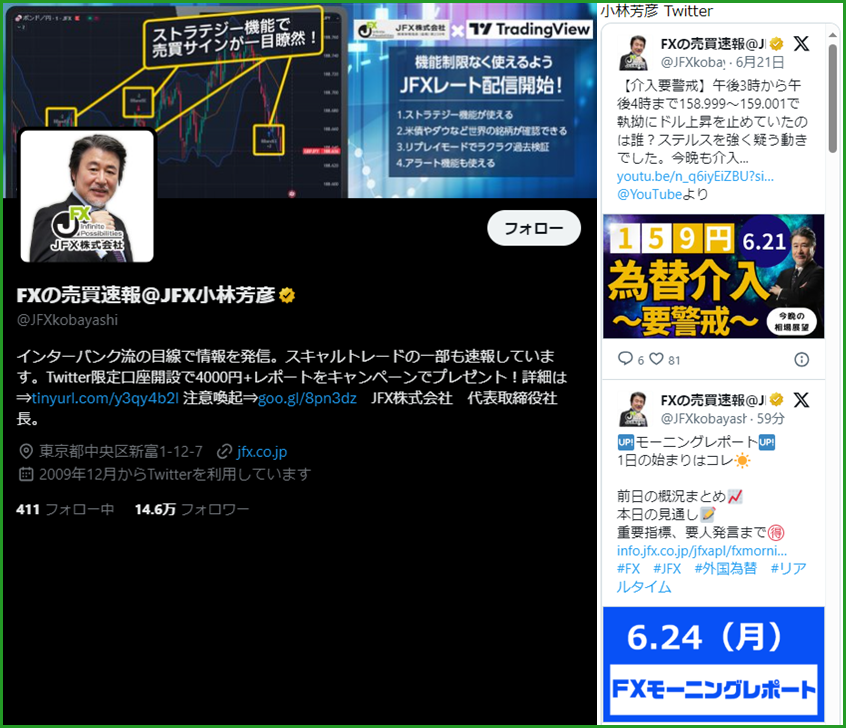Image resolution: width=846 pixels, height=728 pixels.
Task: Click the gold verified badge beside profile name
Action: 287,295
